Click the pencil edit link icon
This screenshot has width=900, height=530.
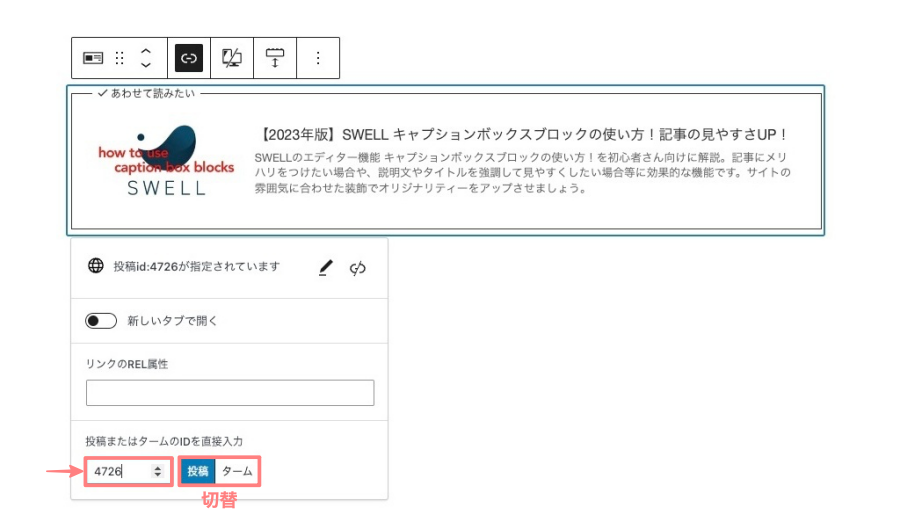325,268
